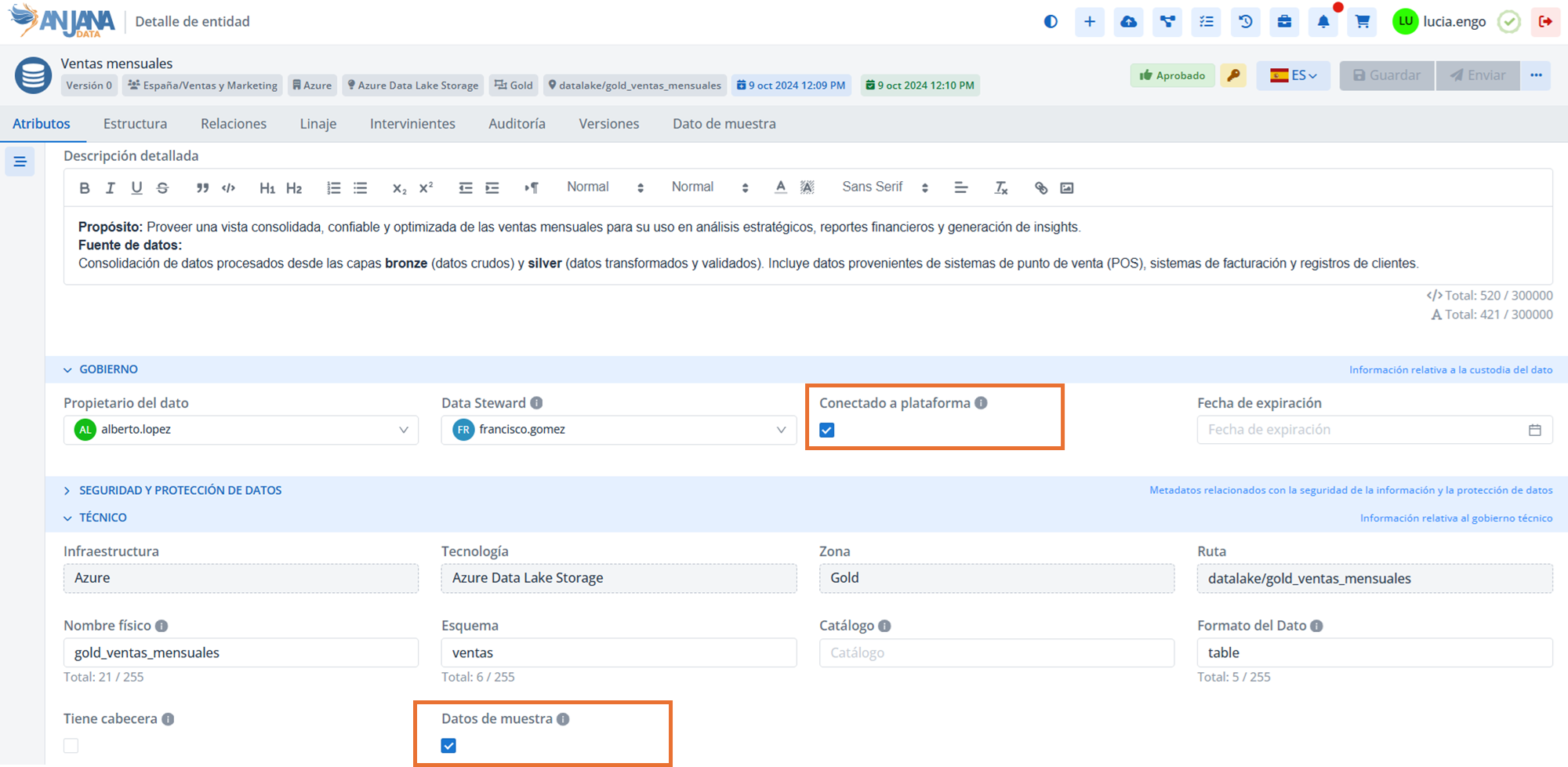Screen dimensions: 1568x767
Task: Click the Enviar button
Action: pyautogui.click(x=1478, y=75)
